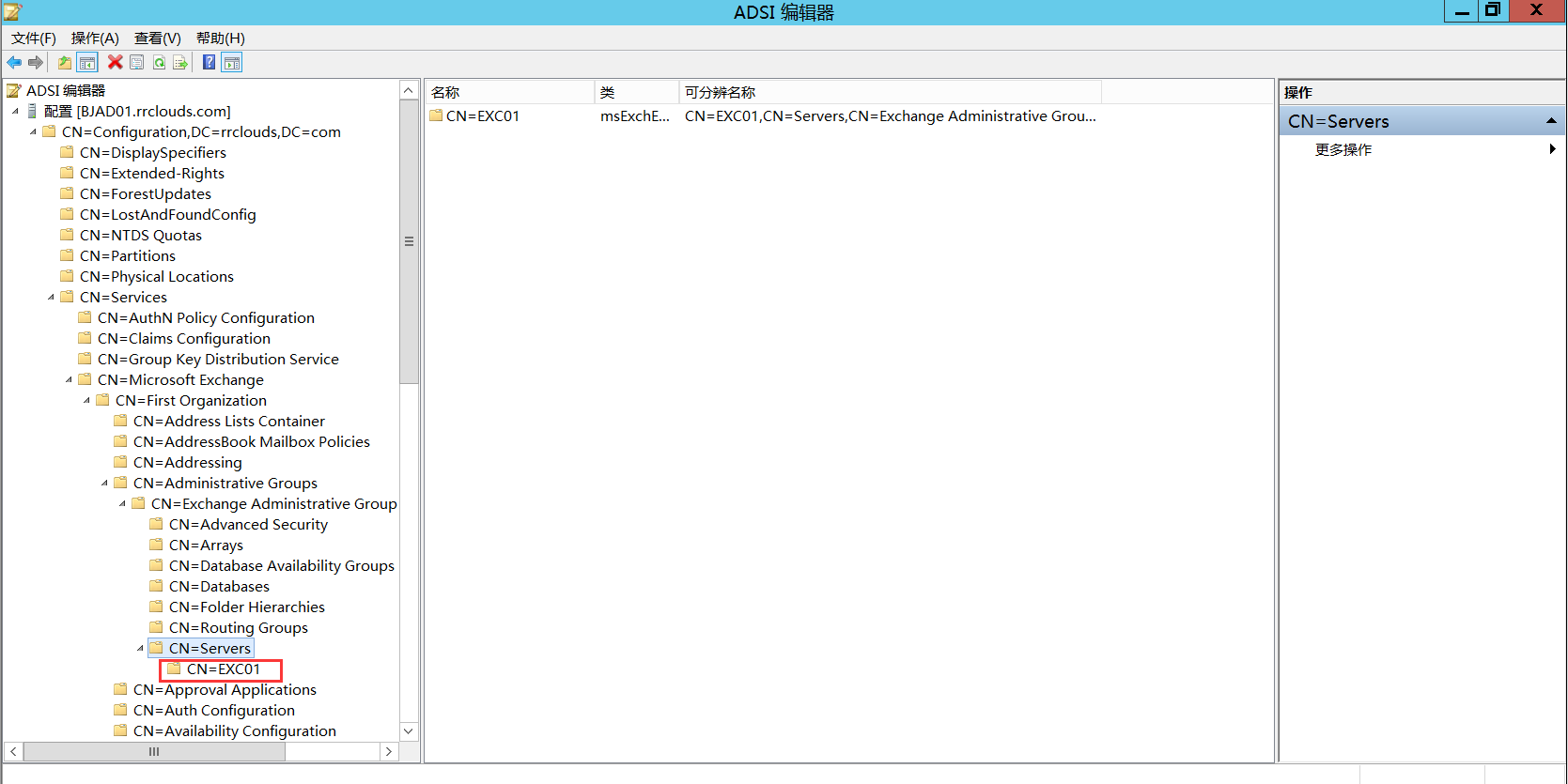The image size is (1568, 784).
Task: Select CN=Group Key Distribution Service item
Action: (x=218, y=359)
